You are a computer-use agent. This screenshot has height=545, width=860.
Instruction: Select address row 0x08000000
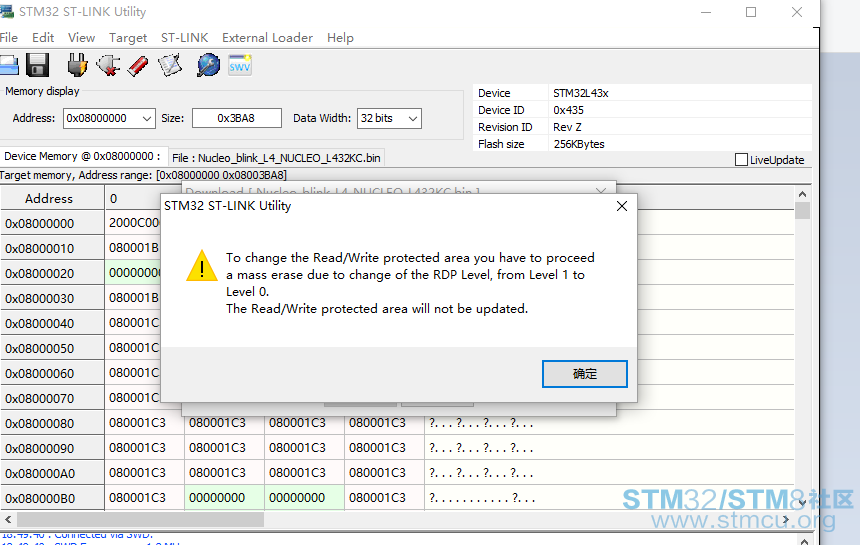pos(52,223)
